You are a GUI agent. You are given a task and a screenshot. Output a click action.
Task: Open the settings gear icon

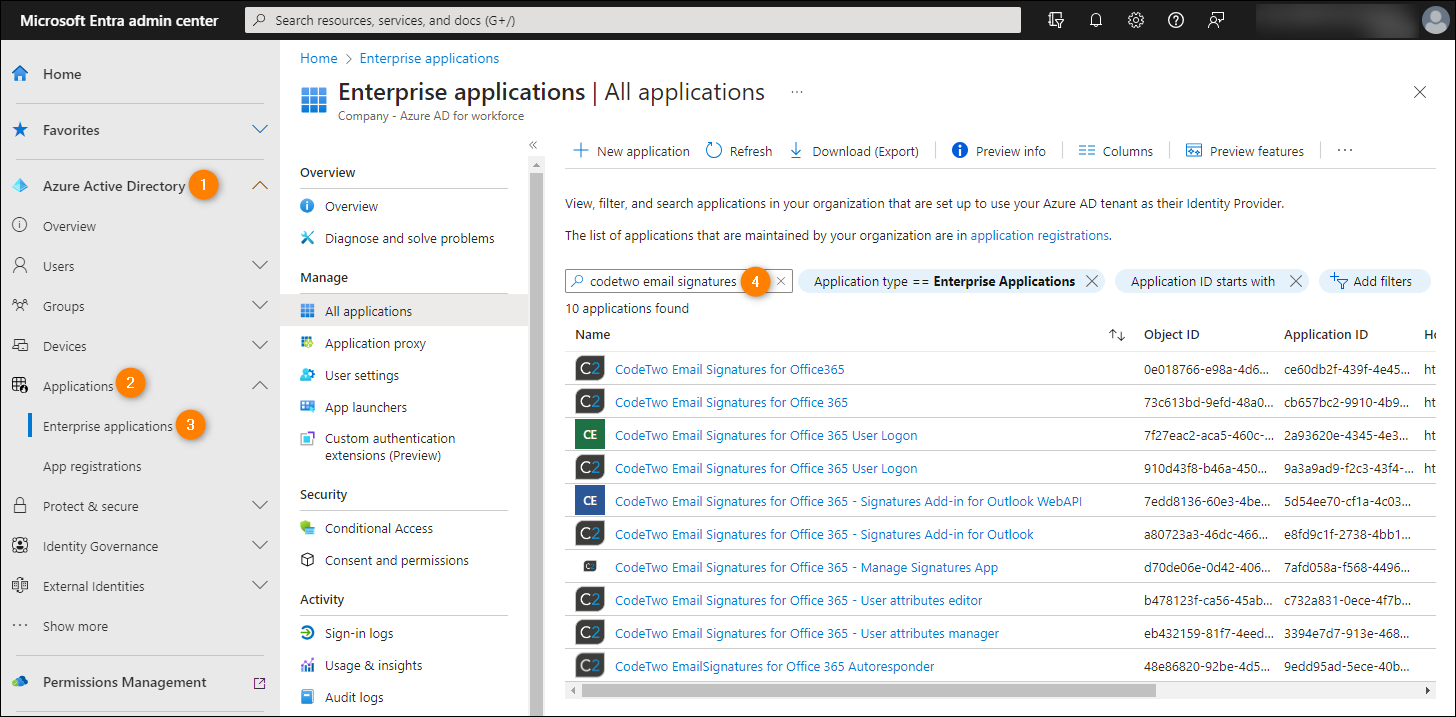point(1136,20)
